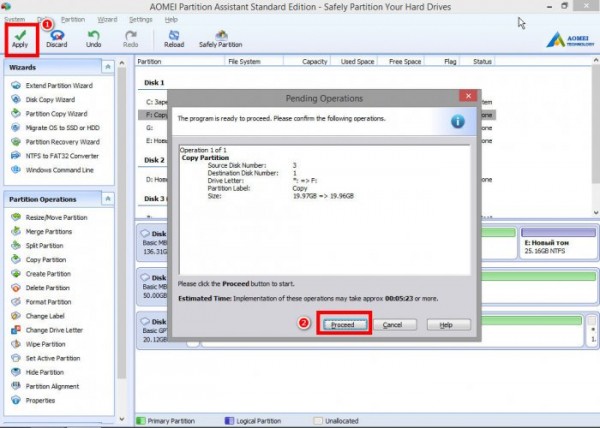Viewport: 600px width, 428px height.
Task: Start the Partition Copy Wizard
Action: (x=49, y=114)
